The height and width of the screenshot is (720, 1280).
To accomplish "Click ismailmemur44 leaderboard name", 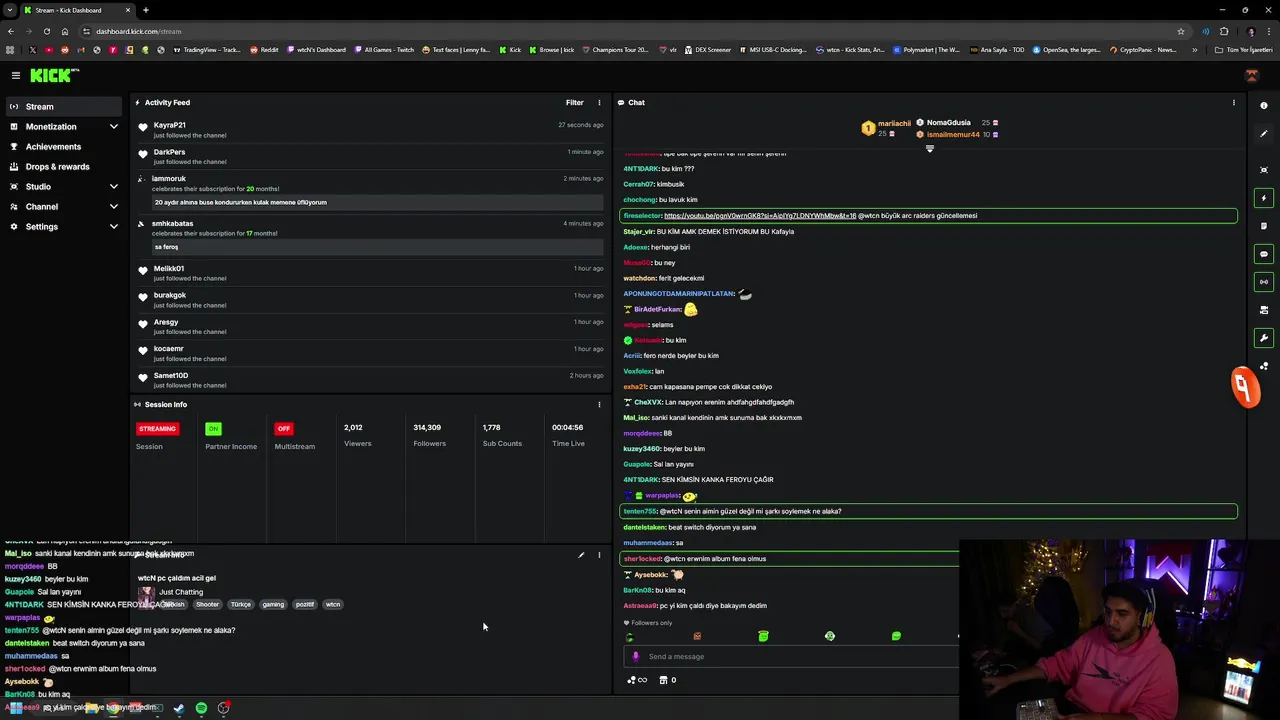I will 953,134.
